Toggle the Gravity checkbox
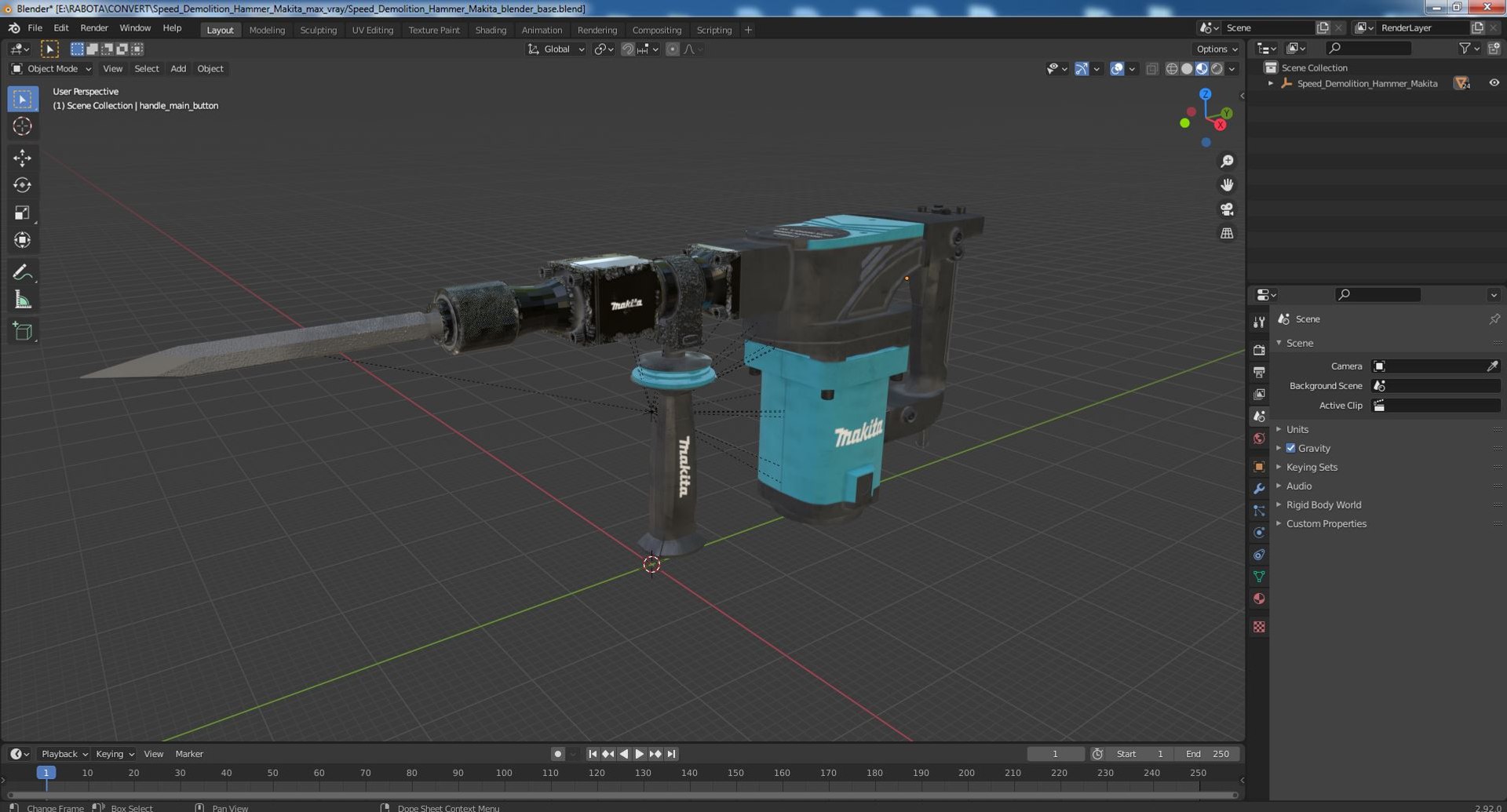 [x=1290, y=448]
